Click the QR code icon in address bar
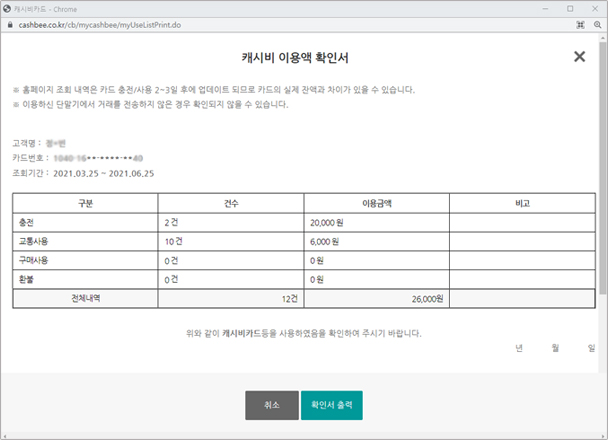 pyautogui.click(x=580, y=25)
